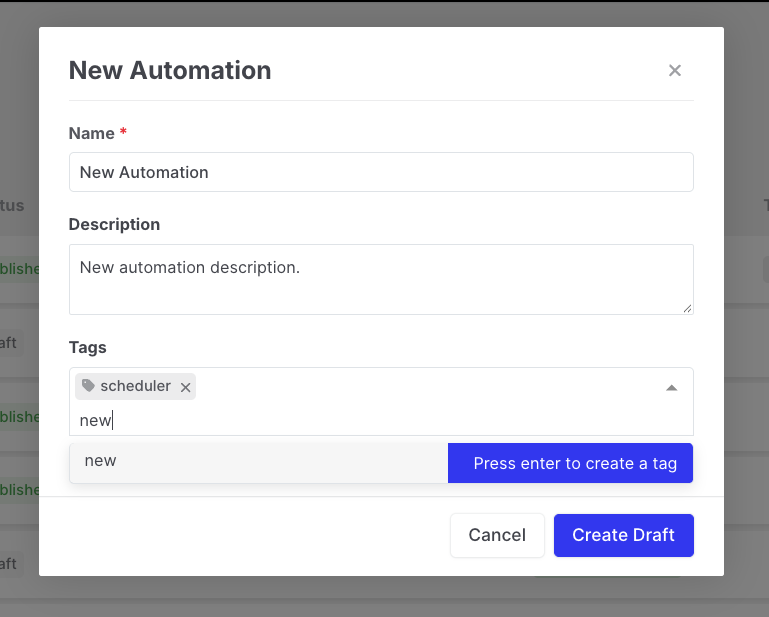769x617 pixels.
Task: Click into the Description textarea
Action: pos(381,280)
